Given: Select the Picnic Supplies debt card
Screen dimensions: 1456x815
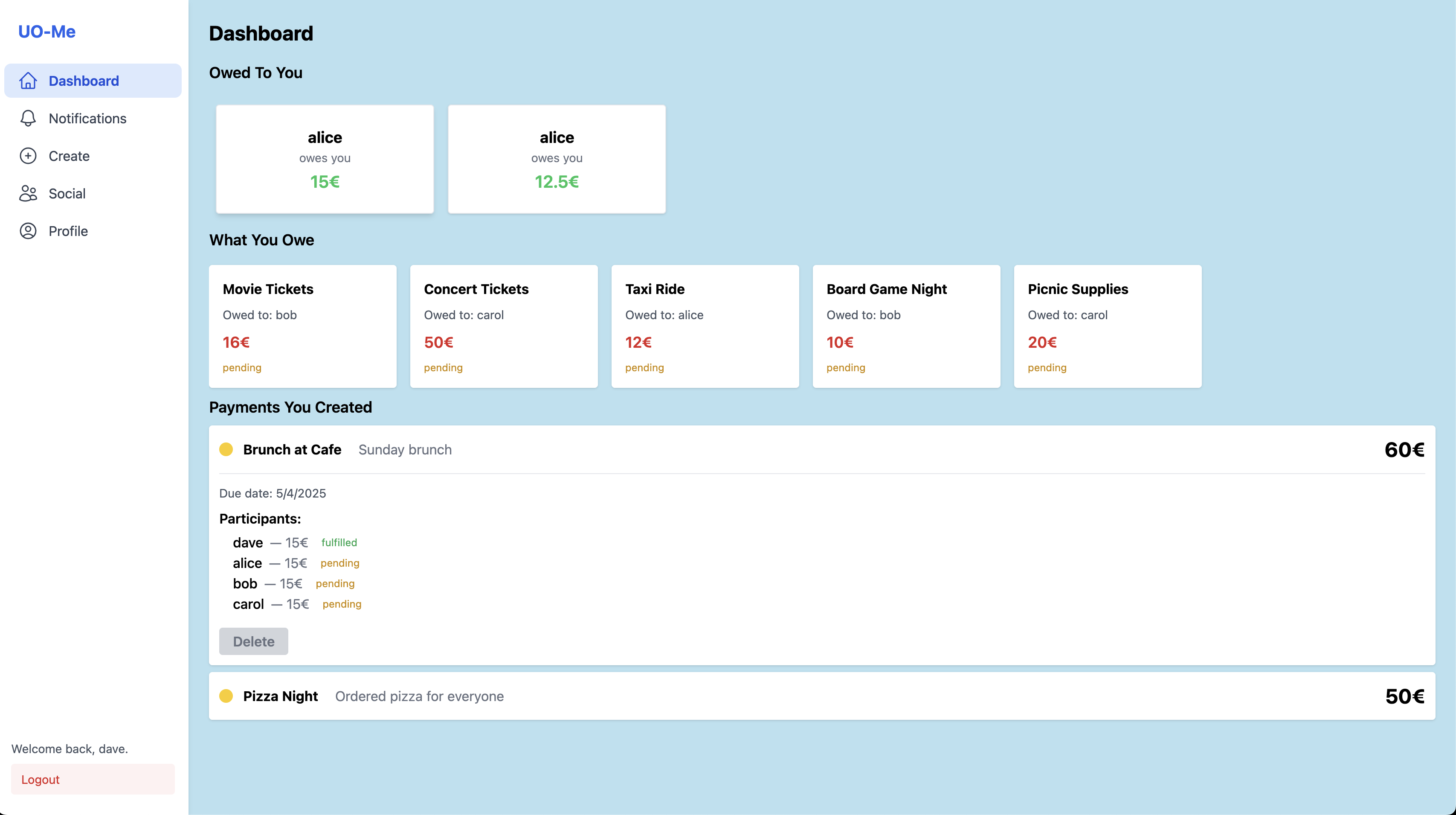Looking at the screenshot, I should pos(1107,326).
